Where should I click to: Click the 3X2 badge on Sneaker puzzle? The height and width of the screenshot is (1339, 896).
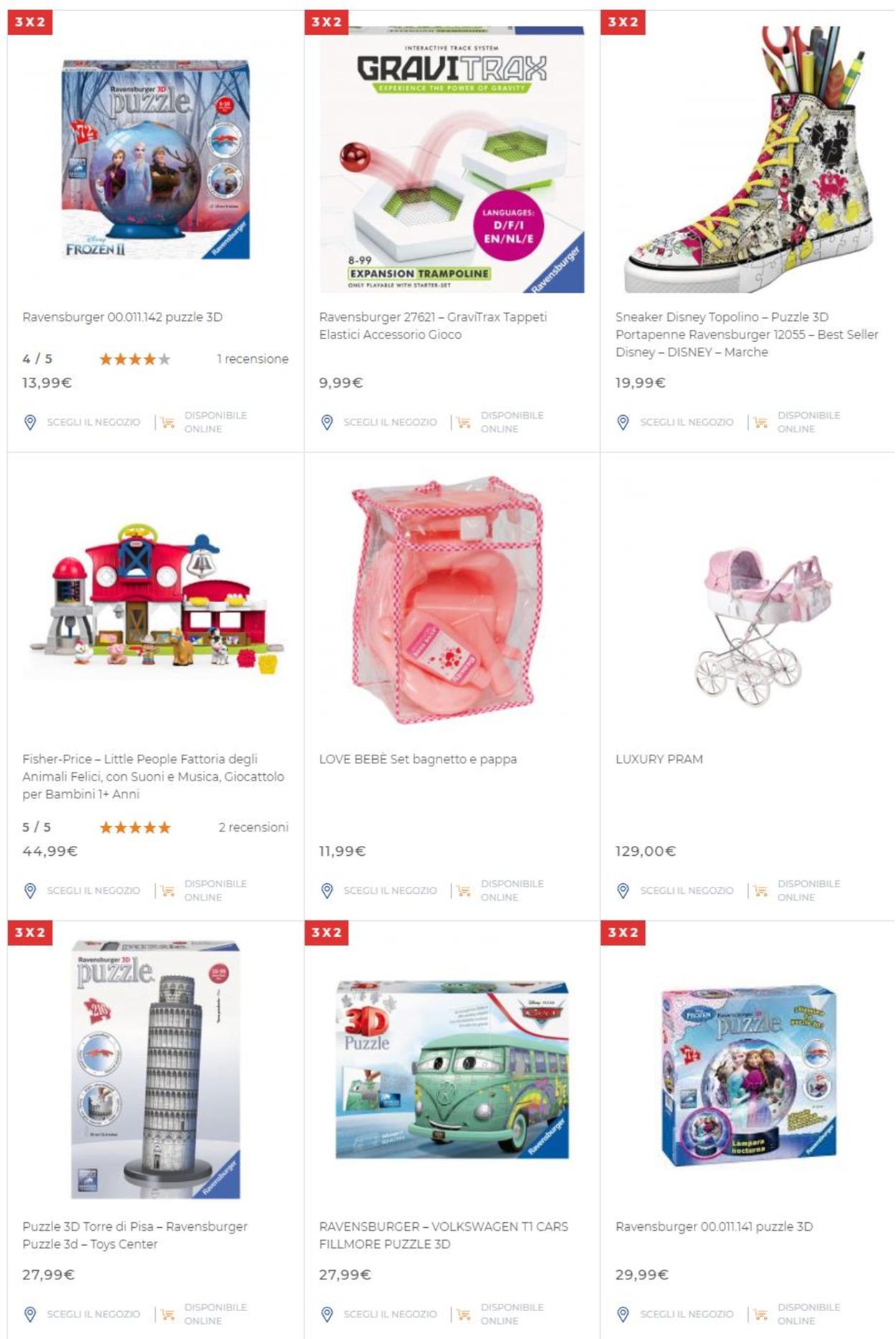point(623,22)
